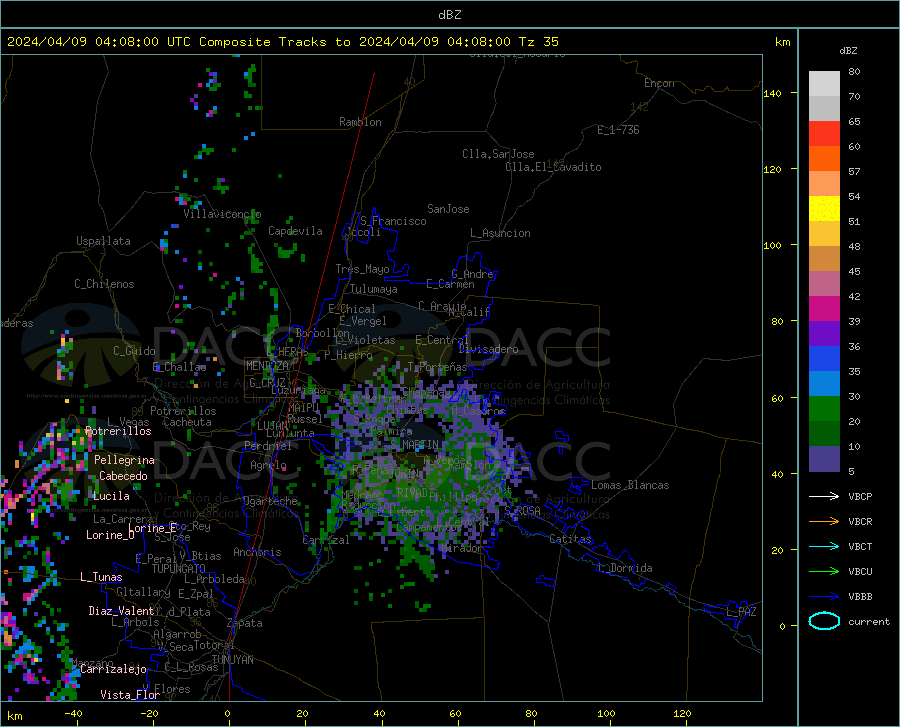Click the 'current' legend label

[x=869, y=621]
